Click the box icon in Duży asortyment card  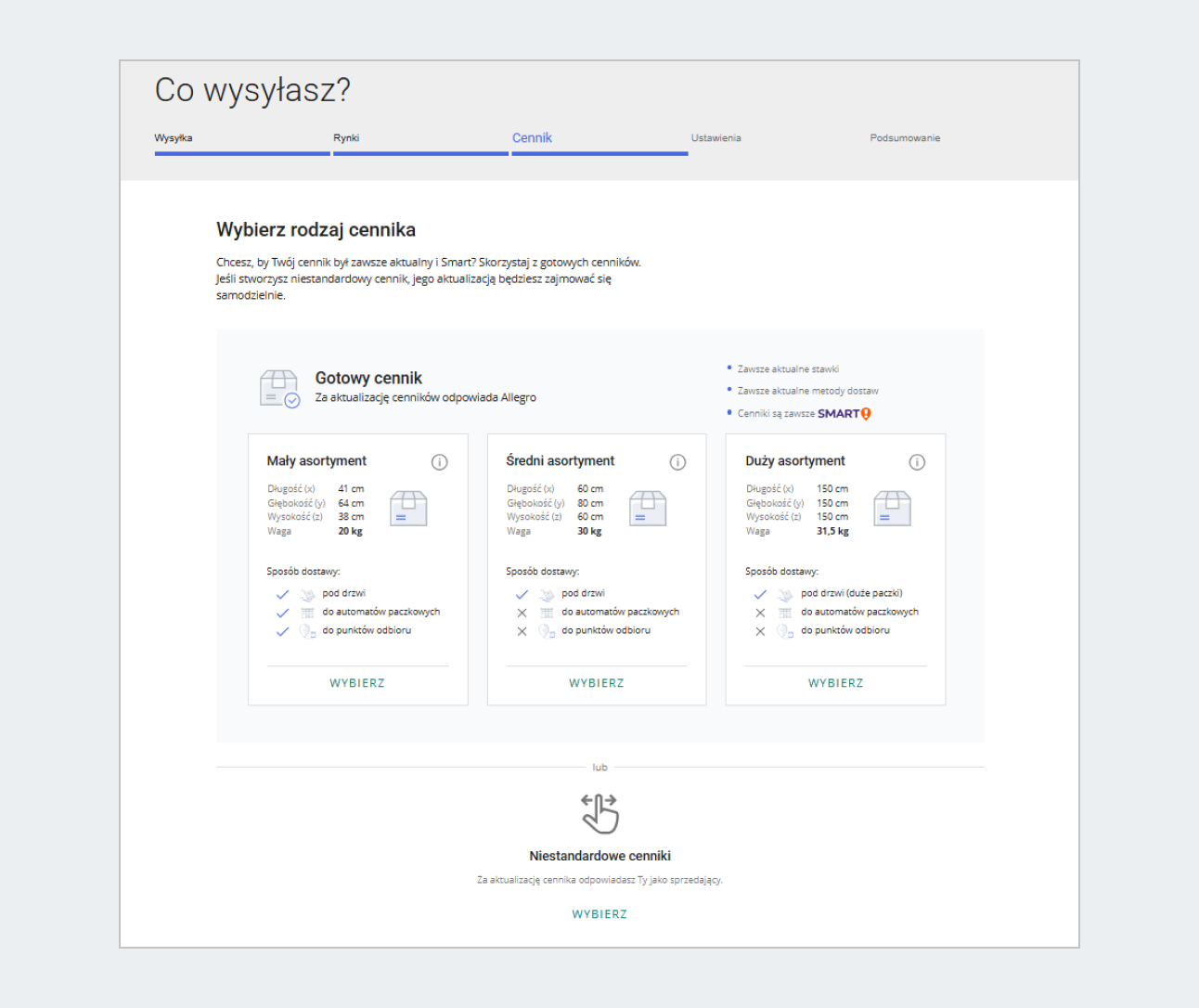(x=893, y=509)
